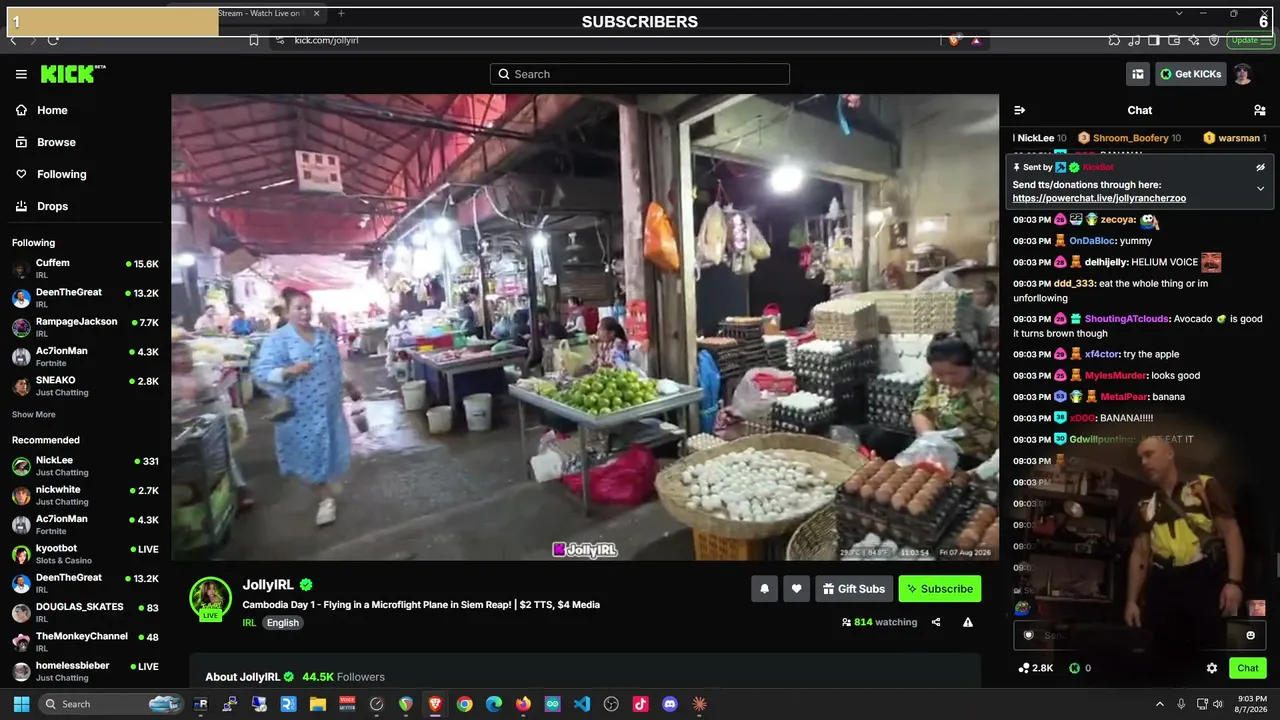Open Firefox from taskbar
This screenshot has width=1280, height=720.
(523, 704)
